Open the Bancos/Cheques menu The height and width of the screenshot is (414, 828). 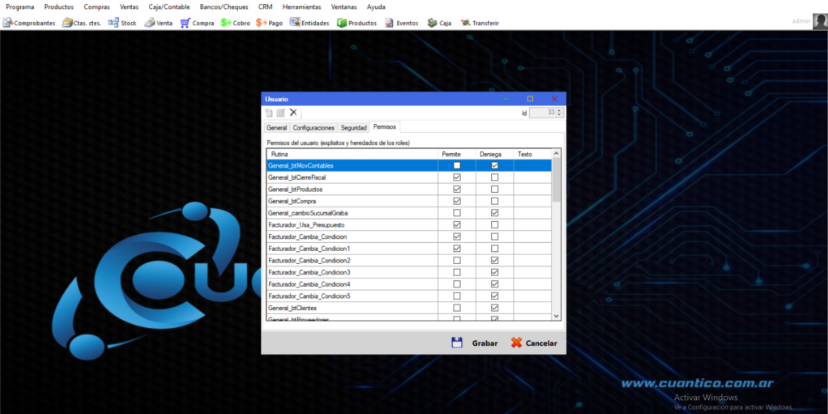pyautogui.click(x=224, y=7)
